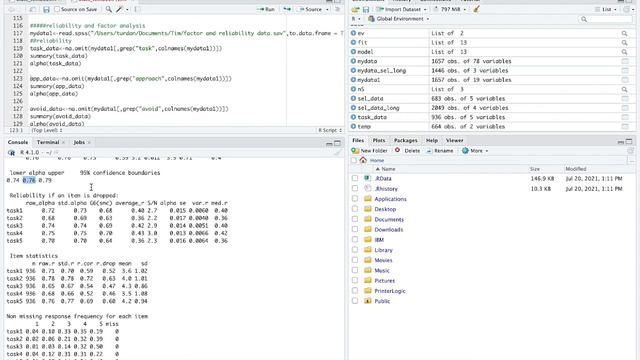The width and height of the screenshot is (640, 360).
Task: View mydata table grid icon
Action: point(624,61)
